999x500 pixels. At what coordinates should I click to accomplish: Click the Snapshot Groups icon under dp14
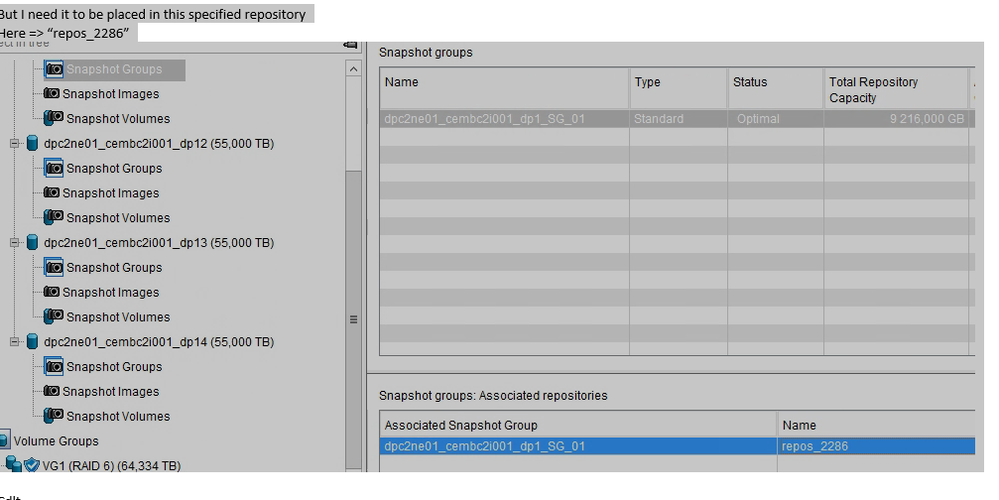click(54, 367)
